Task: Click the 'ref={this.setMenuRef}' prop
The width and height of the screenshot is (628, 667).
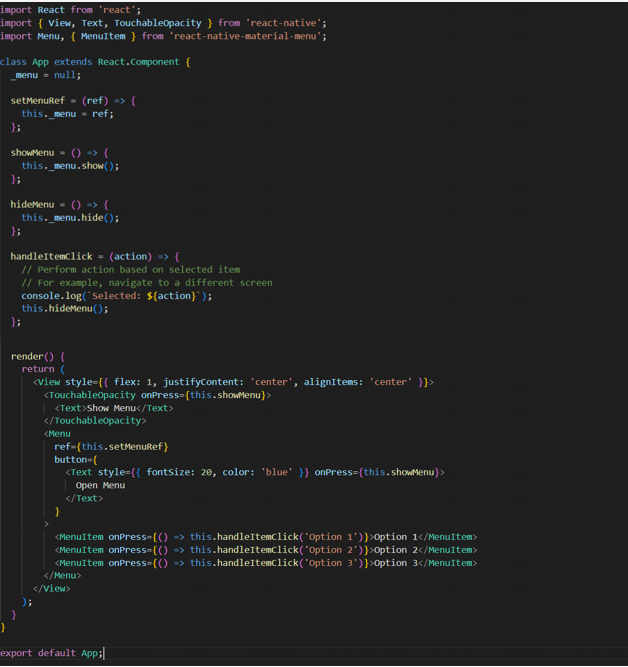Action: coord(111,447)
